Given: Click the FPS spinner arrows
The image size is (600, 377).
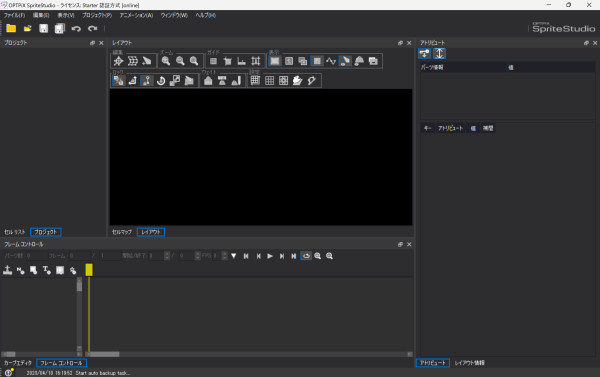Looking at the screenshot, I should coord(225,256).
